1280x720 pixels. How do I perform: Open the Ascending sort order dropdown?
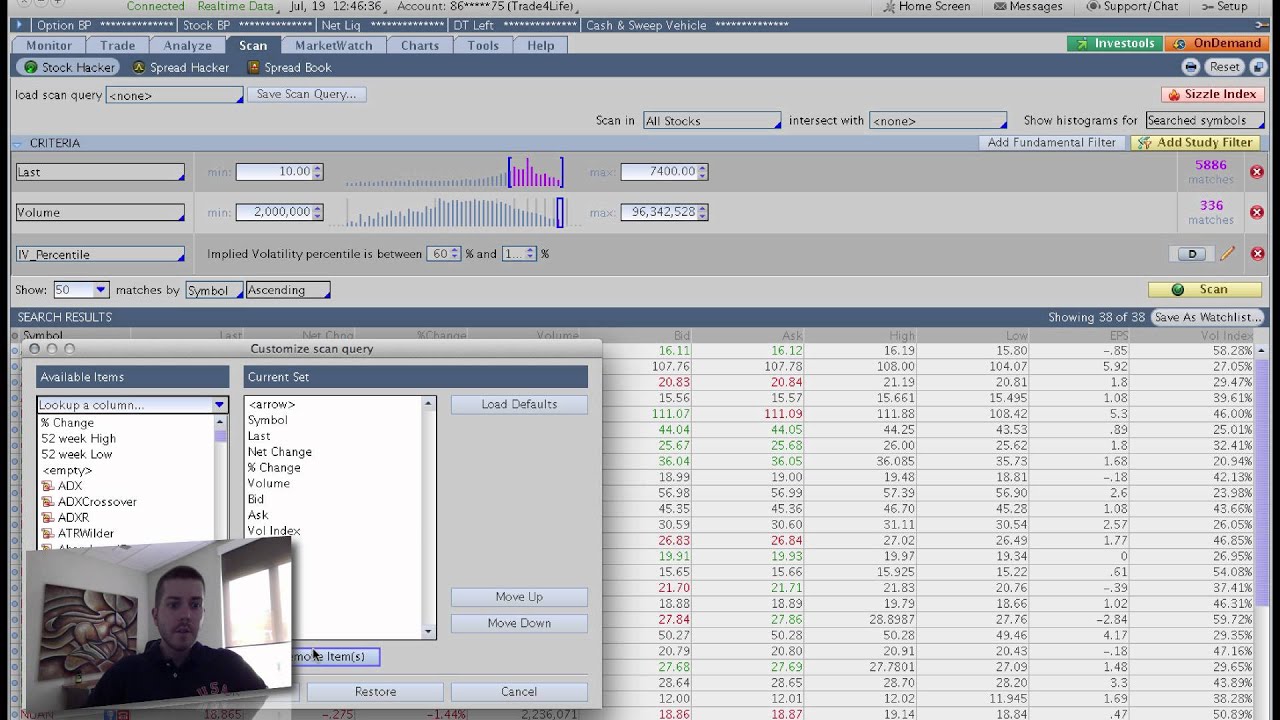[x=288, y=290]
